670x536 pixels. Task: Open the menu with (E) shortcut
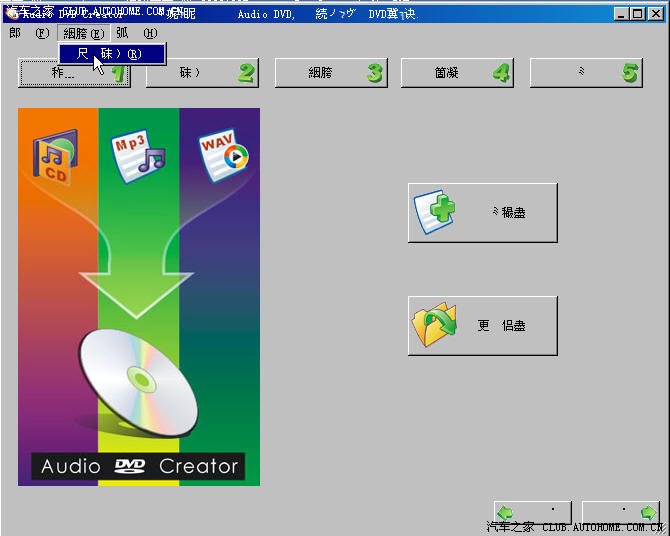click(x=82, y=33)
